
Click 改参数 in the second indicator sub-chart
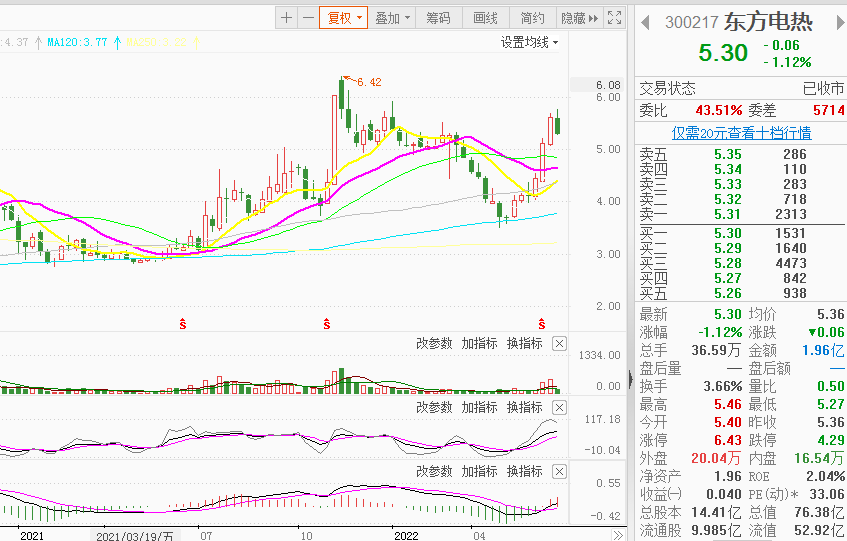point(434,407)
